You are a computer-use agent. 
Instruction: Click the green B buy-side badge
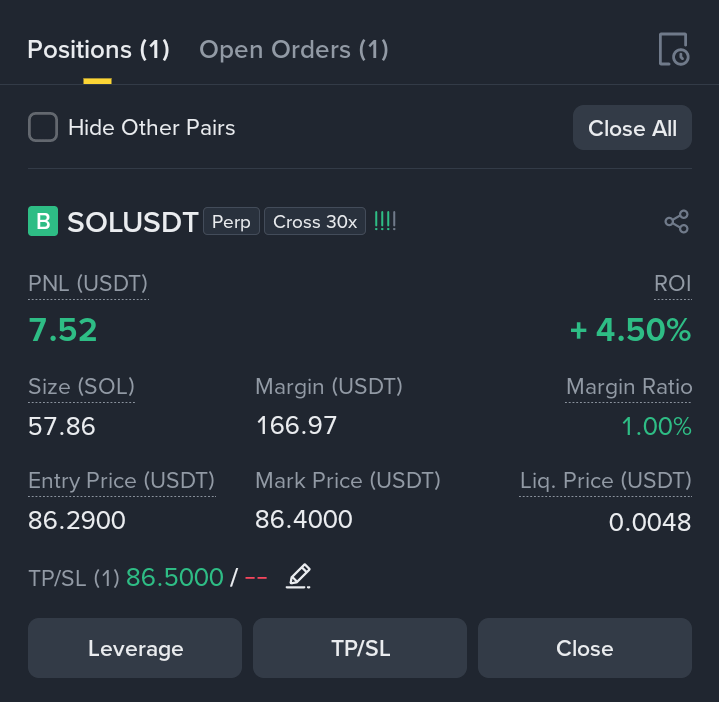(x=43, y=221)
